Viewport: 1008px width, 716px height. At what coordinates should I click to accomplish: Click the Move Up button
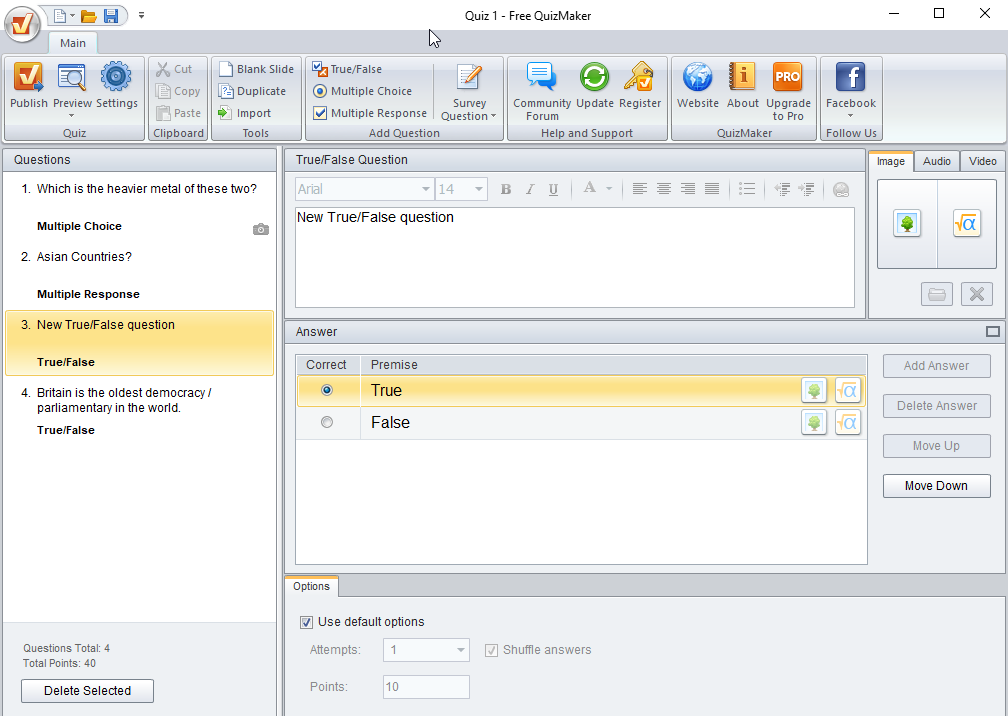click(x=936, y=446)
